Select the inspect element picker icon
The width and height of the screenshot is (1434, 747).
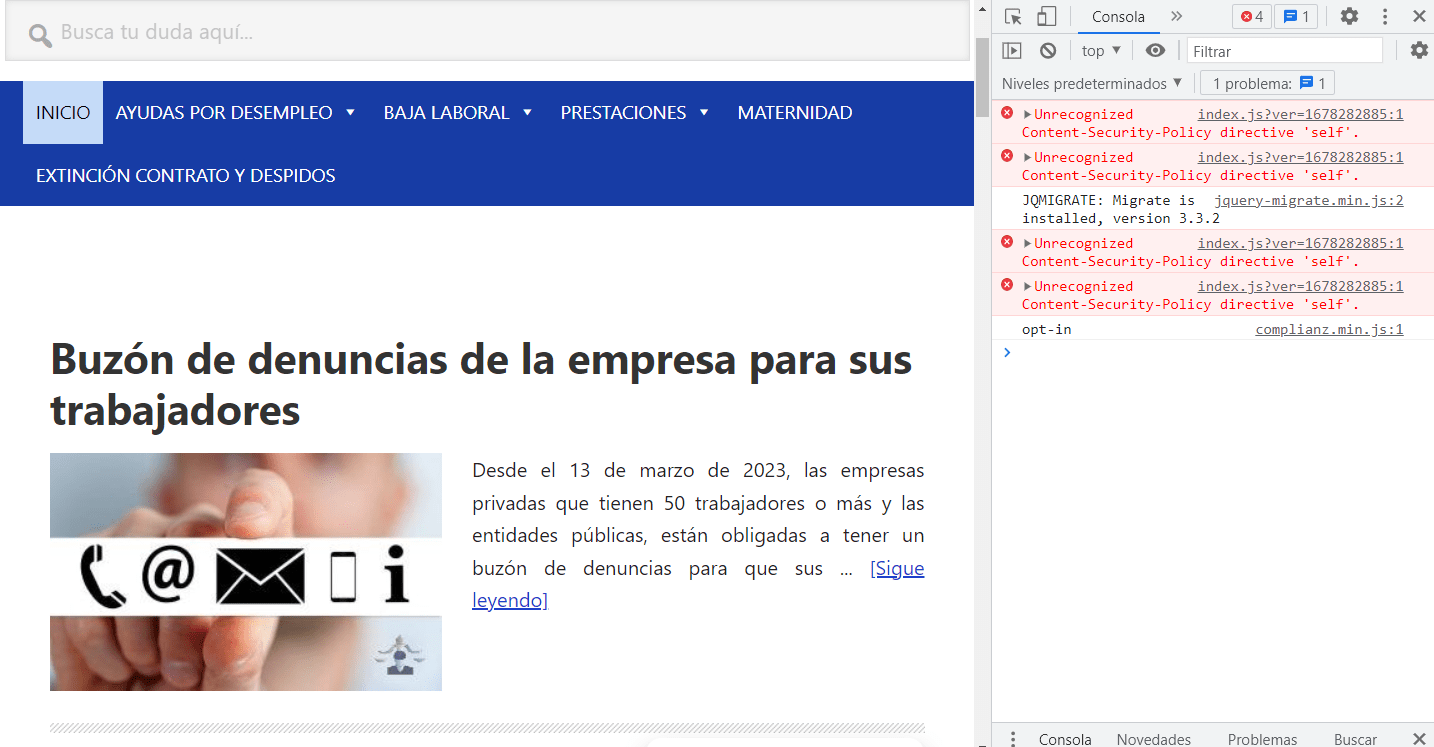coord(1013,16)
